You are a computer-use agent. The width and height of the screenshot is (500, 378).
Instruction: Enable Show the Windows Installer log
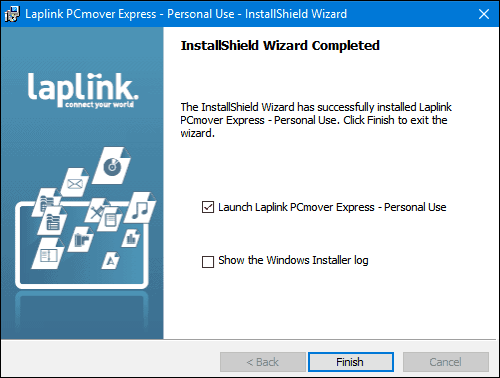208,262
